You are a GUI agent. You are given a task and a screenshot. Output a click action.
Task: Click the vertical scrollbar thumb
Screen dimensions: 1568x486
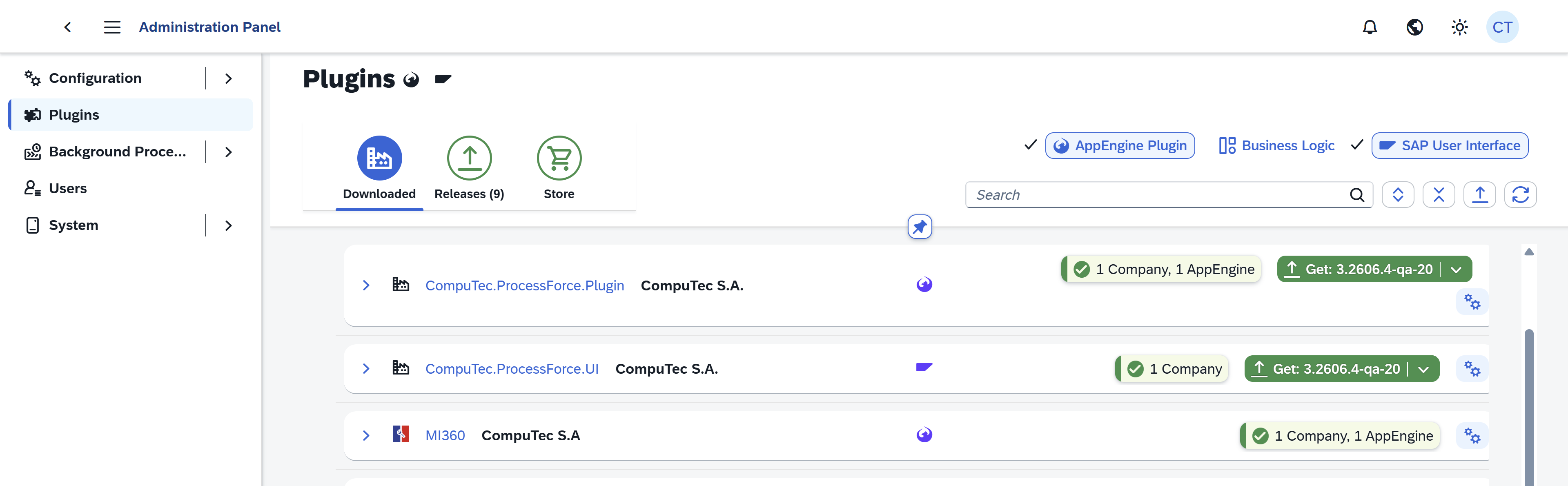pos(1528,407)
